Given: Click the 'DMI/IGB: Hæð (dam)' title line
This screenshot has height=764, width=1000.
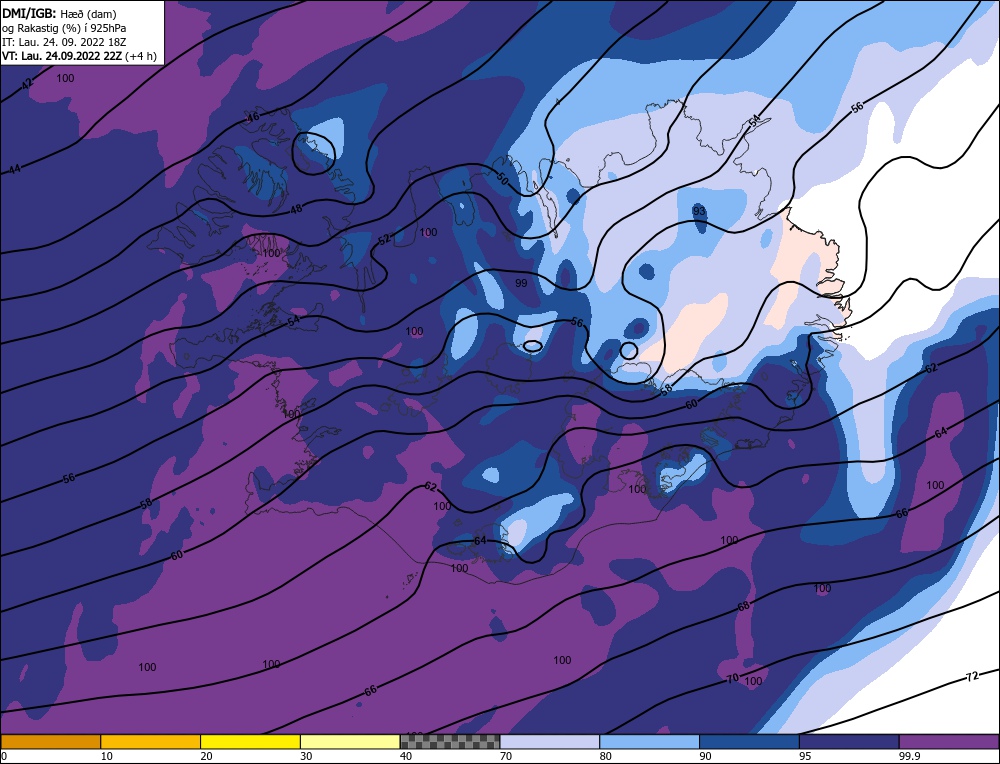Looking at the screenshot, I should click(59, 13).
